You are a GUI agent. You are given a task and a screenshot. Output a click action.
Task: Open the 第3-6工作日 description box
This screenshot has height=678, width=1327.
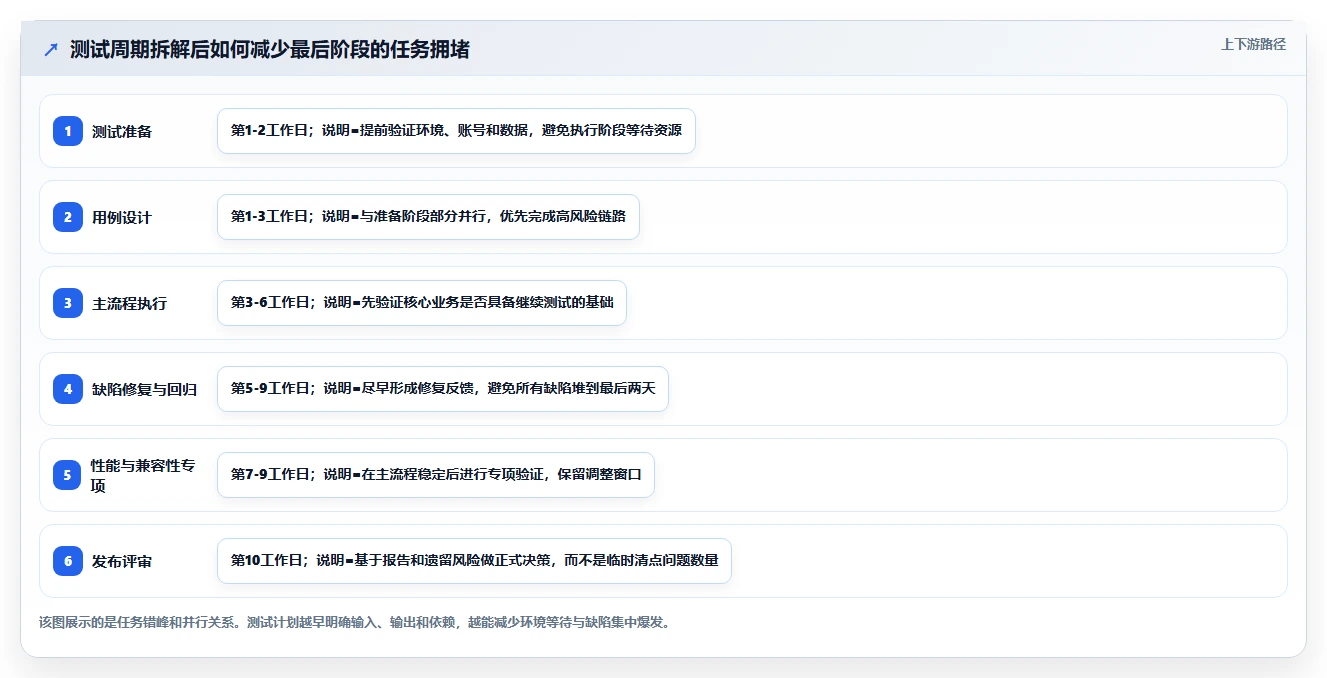click(x=422, y=303)
